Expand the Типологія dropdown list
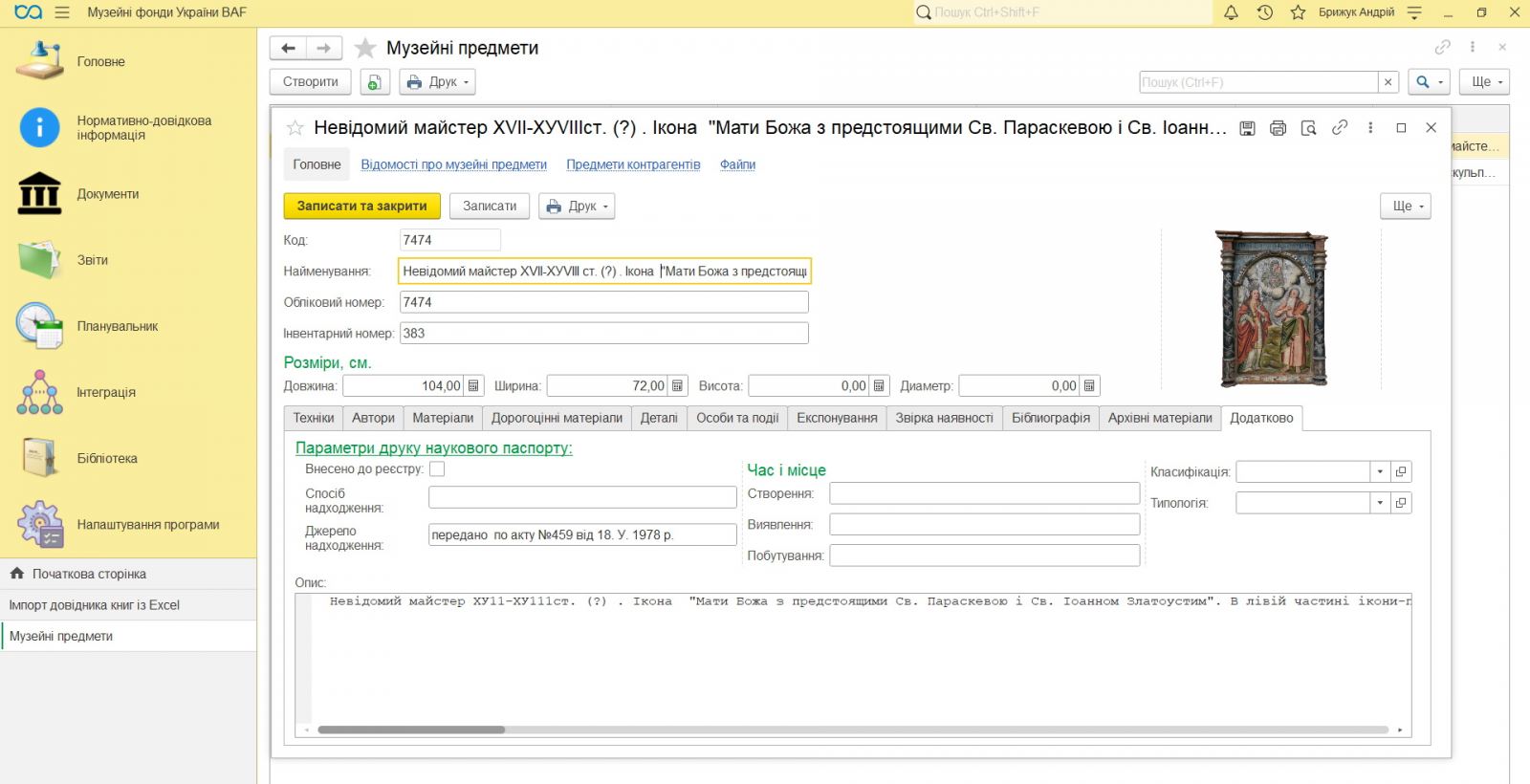This screenshot has height=784, width=1530. 1380,503
